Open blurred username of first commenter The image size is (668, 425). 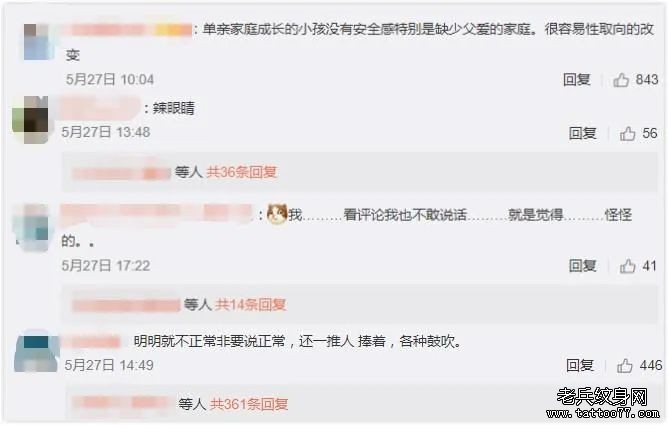[x=128, y=30]
